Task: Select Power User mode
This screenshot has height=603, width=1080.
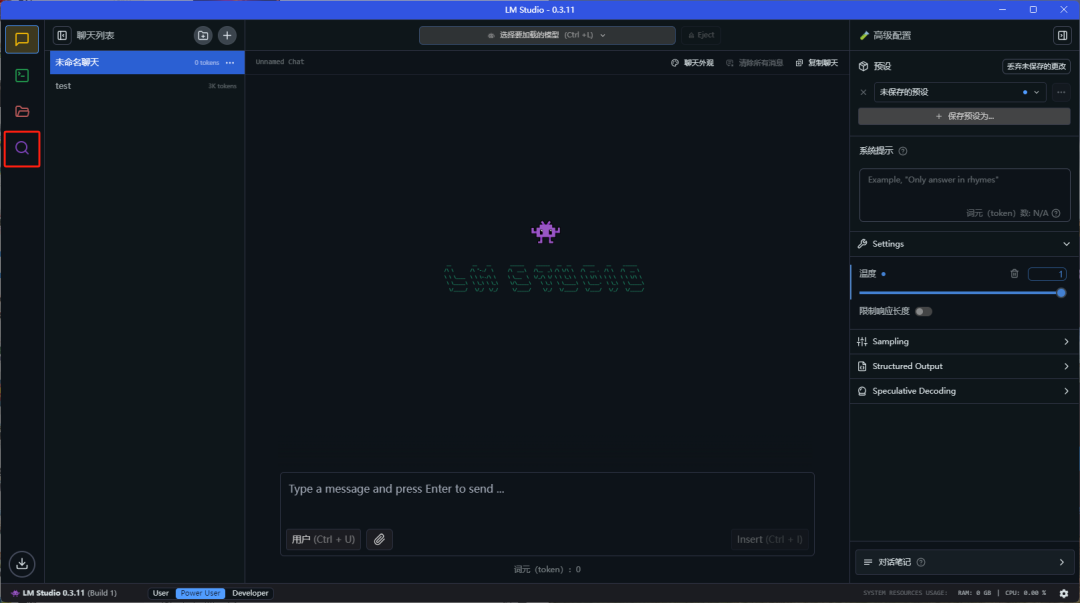Action: coord(200,593)
